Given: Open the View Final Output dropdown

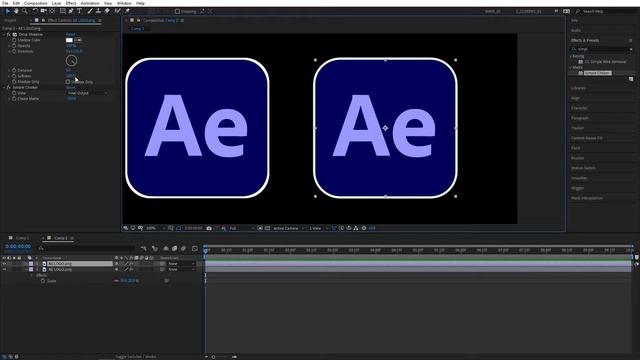Looking at the screenshot, I should click(x=87, y=93).
